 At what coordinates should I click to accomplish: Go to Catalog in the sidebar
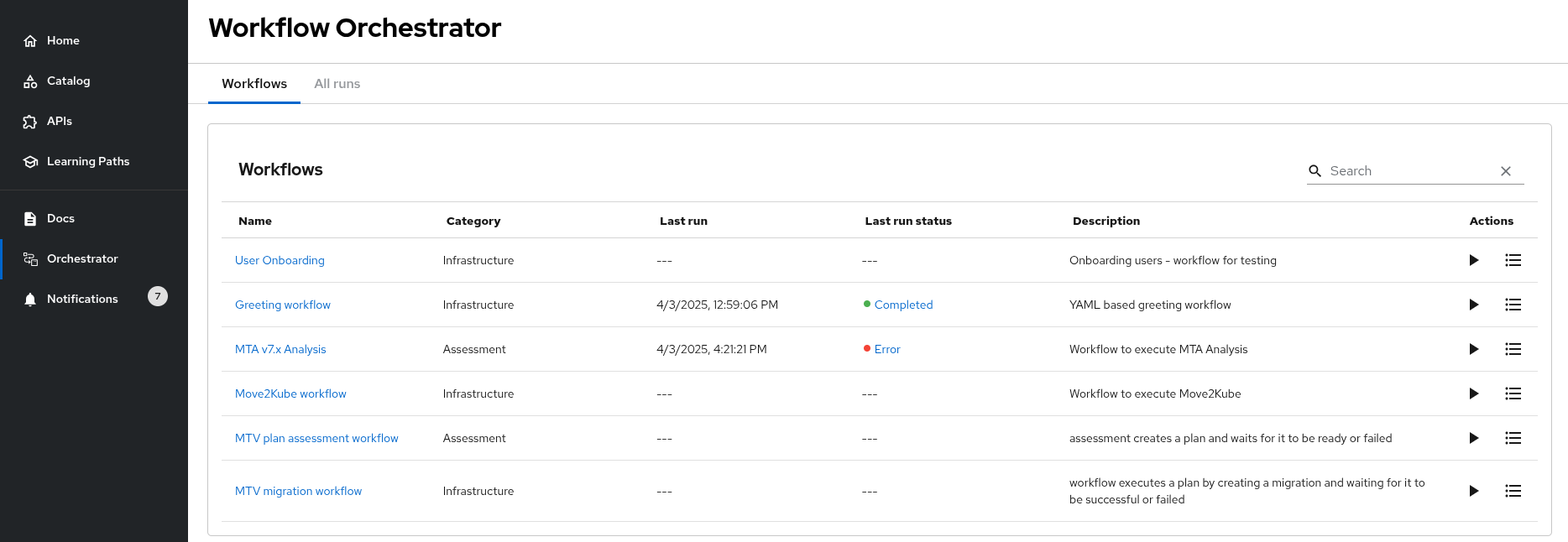pyautogui.click(x=68, y=81)
